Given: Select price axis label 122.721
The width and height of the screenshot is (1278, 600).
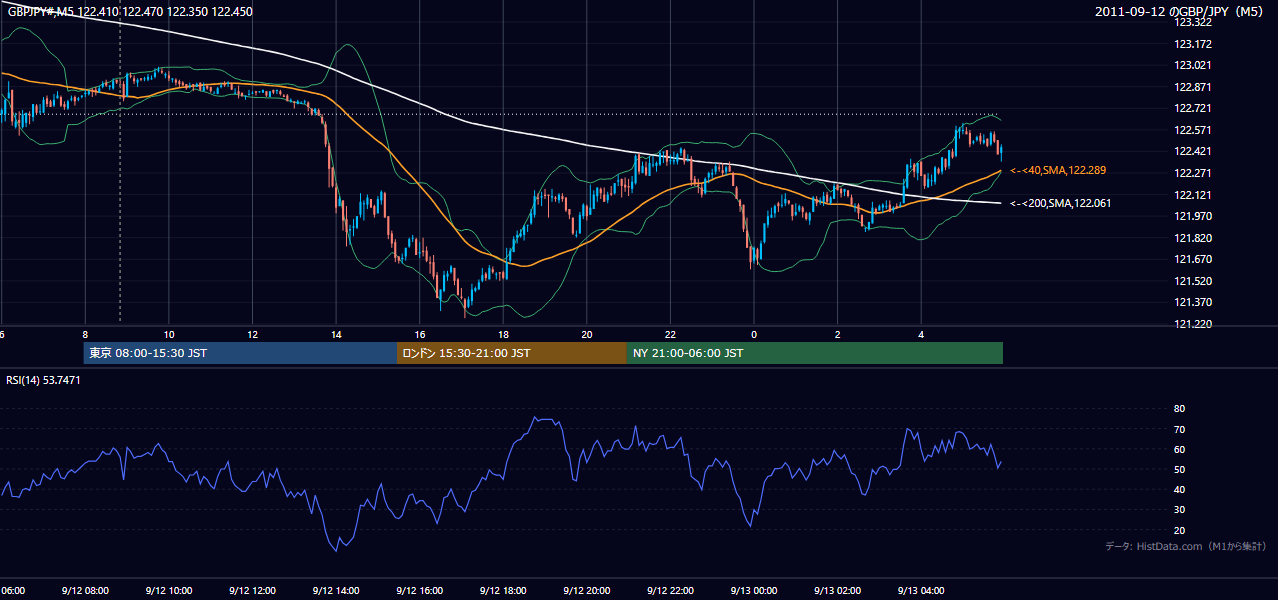Looking at the screenshot, I should 1193,108.
